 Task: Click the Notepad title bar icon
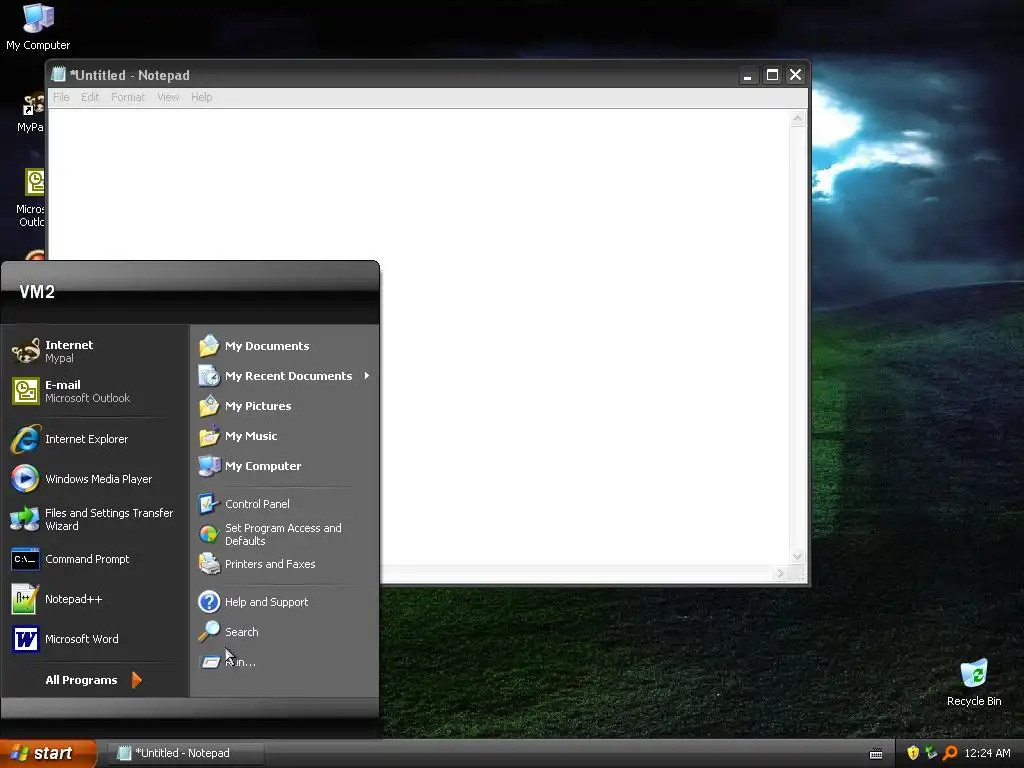(x=58, y=74)
